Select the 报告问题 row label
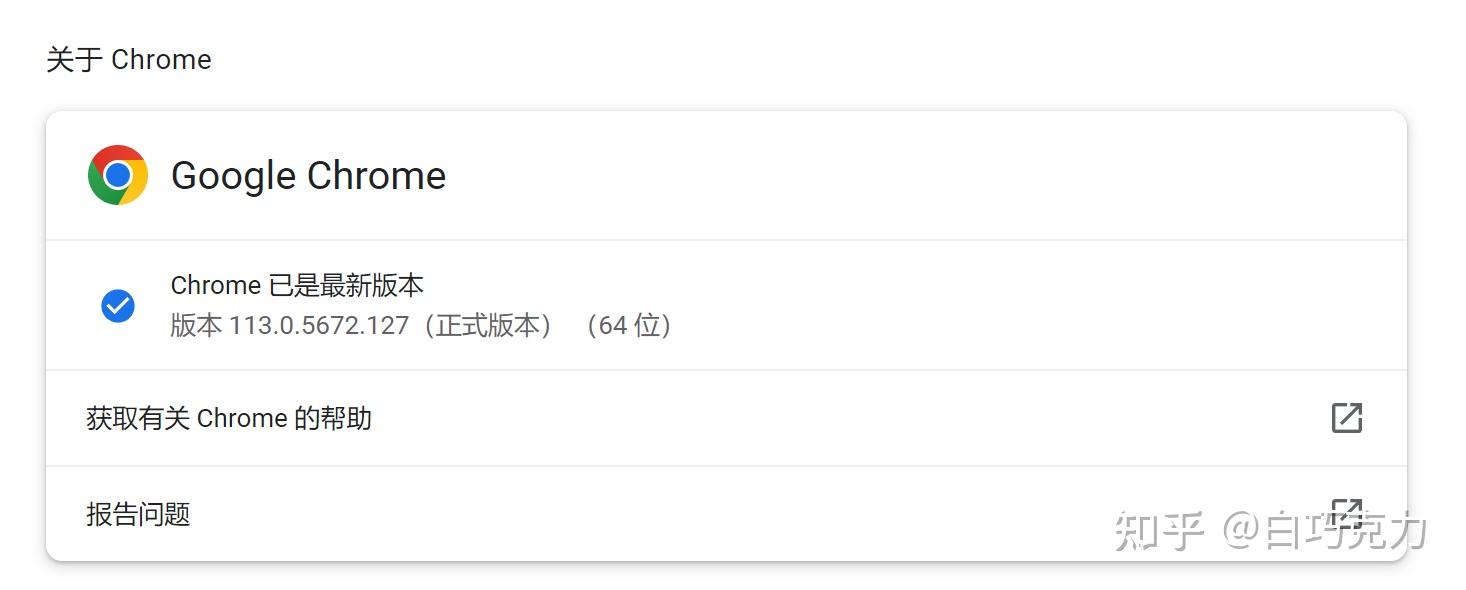 click(138, 514)
